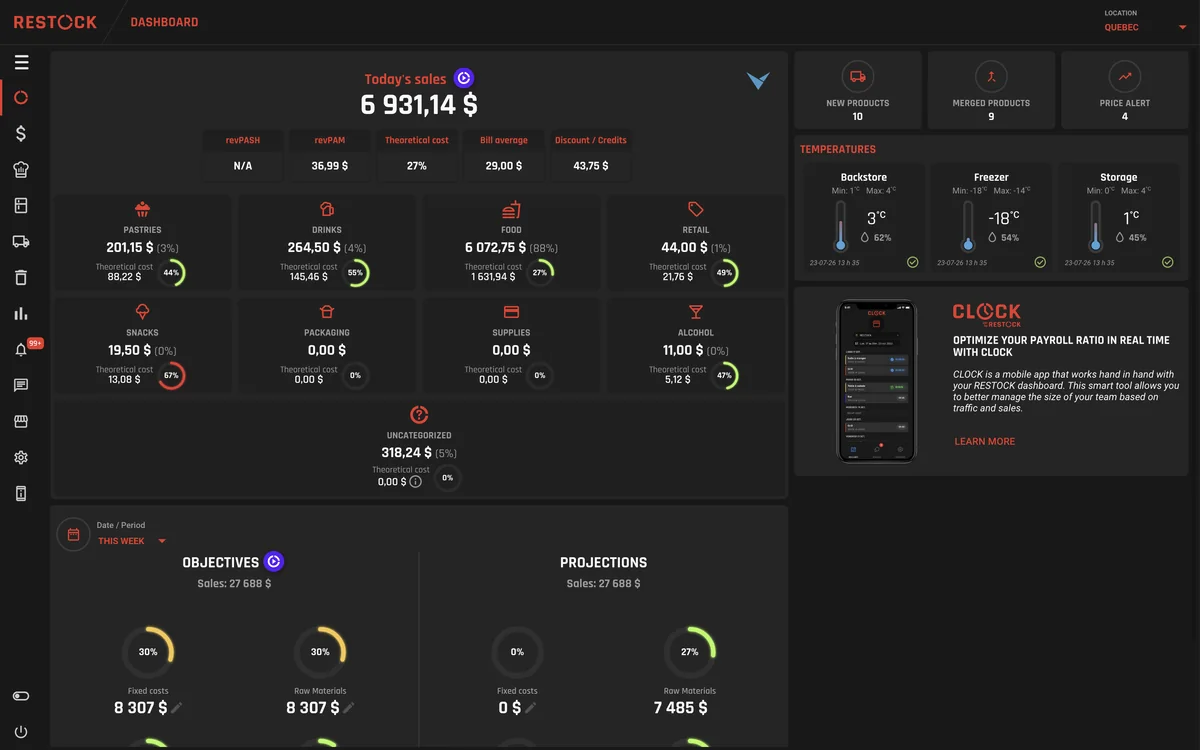Click the Snacks 67% red cost ring

[171, 376]
